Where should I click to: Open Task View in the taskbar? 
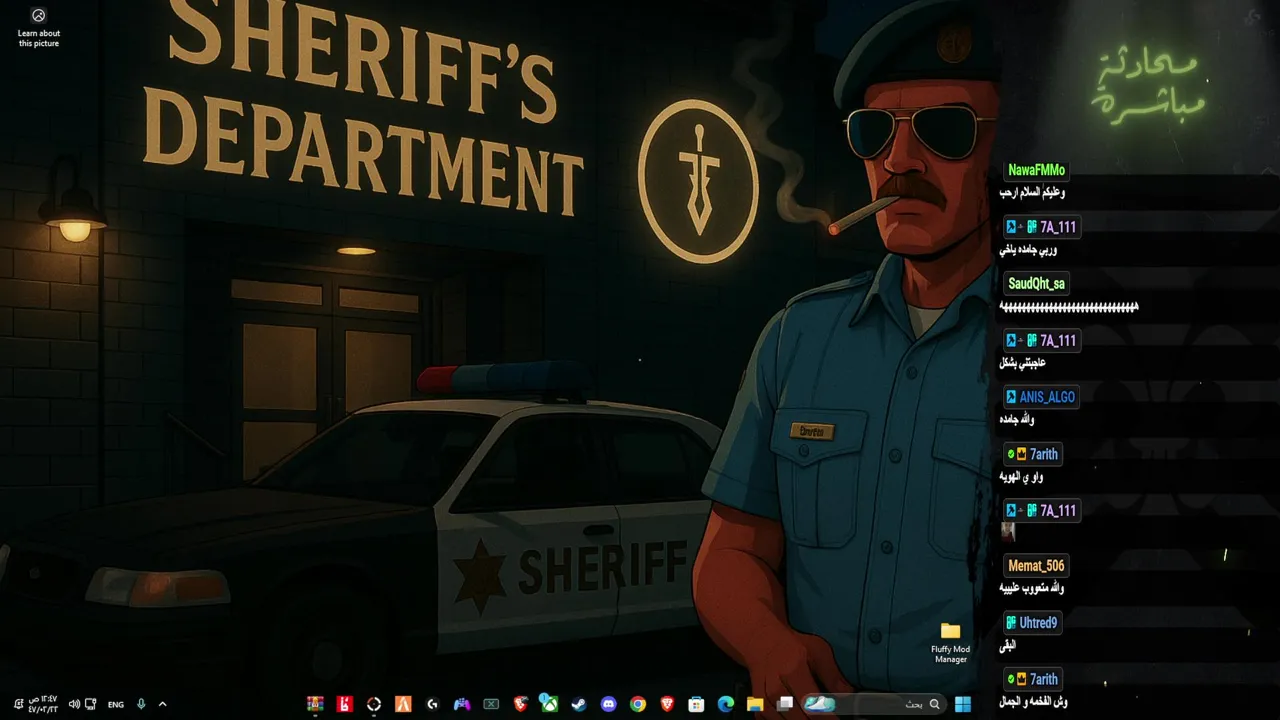[x=785, y=704]
